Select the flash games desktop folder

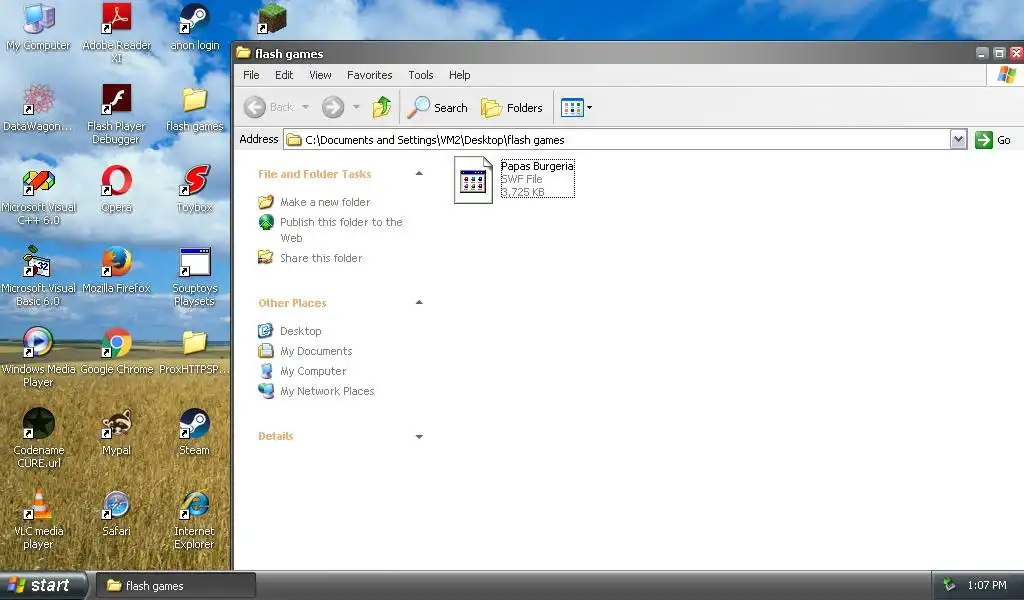click(x=195, y=108)
